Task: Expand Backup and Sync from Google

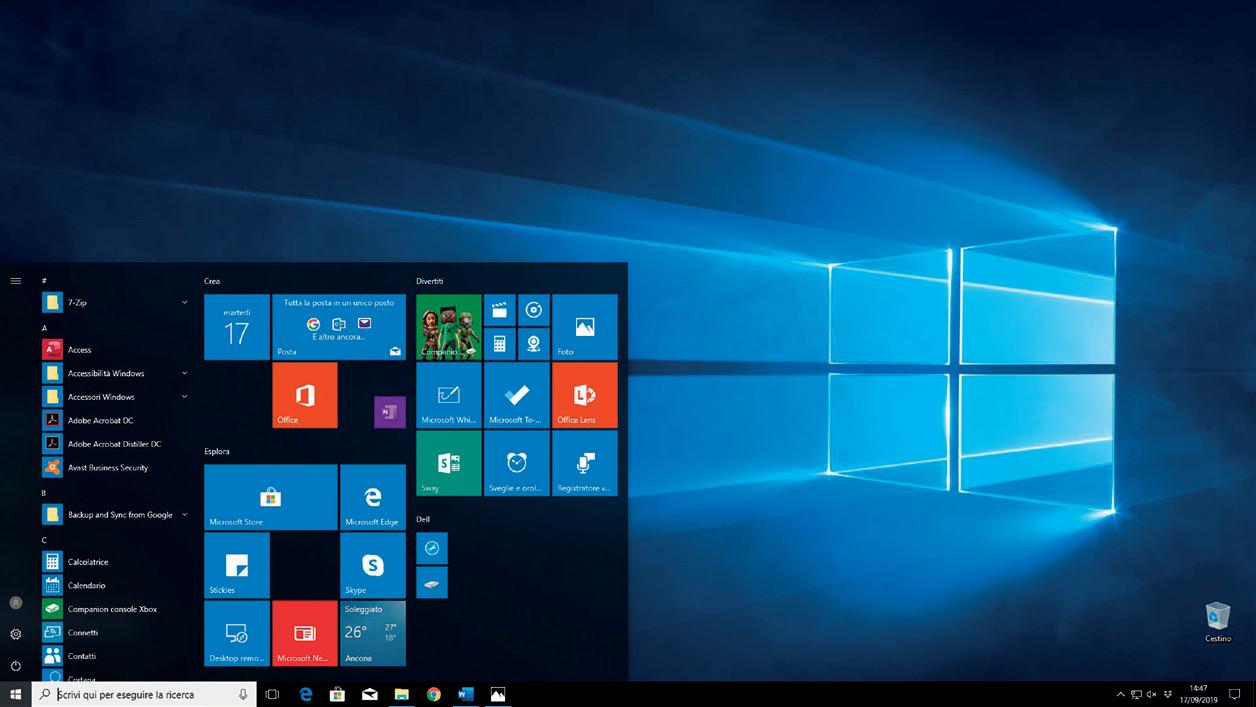Action: [x=115, y=515]
